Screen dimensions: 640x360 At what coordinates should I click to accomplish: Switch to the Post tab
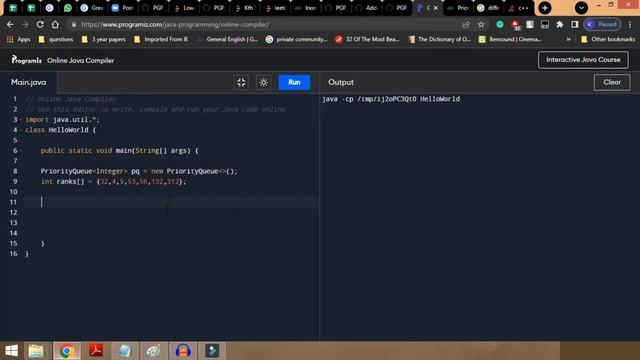click(123, 8)
